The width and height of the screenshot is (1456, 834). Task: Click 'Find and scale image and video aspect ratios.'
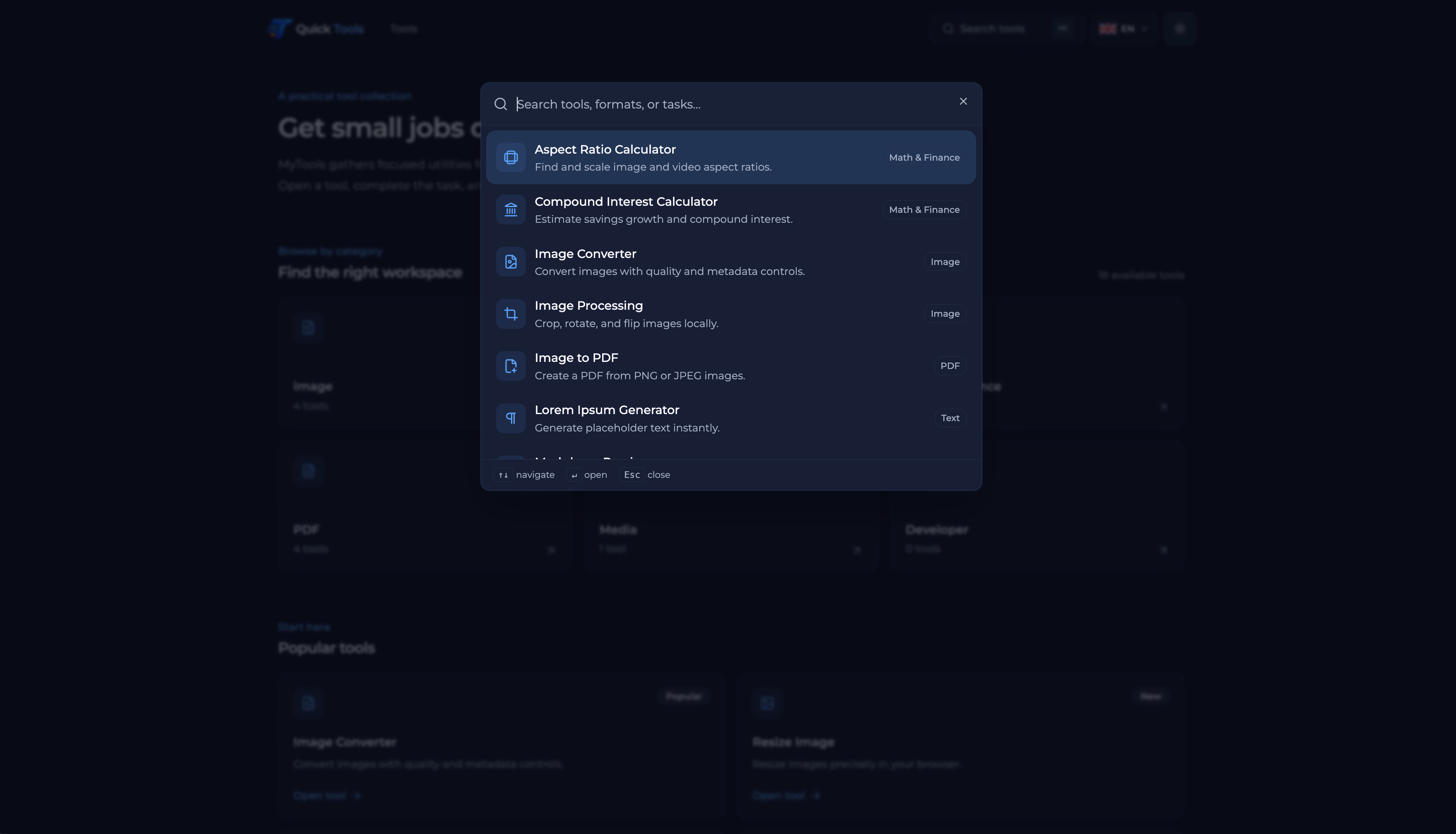(x=653, y=167)
